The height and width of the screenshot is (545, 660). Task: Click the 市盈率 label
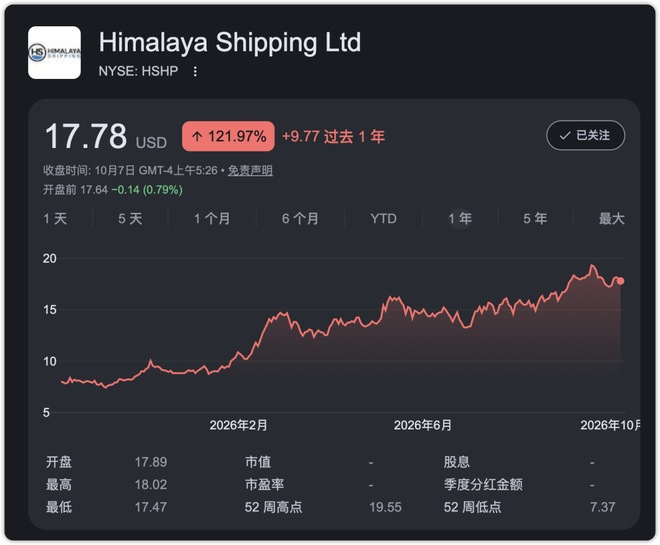(264, 484)
